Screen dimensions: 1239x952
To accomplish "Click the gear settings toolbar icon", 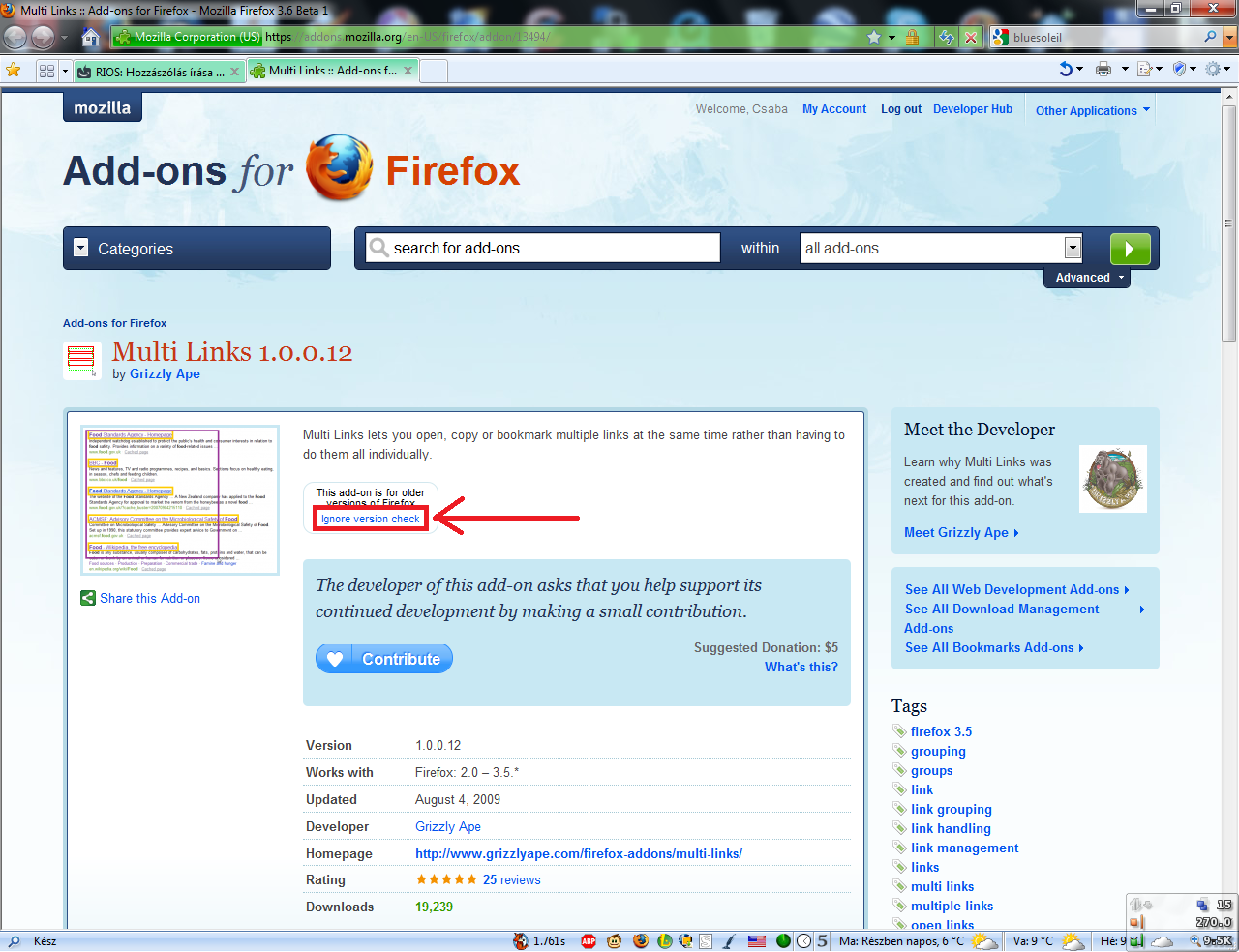I will tap(1214, 69).
